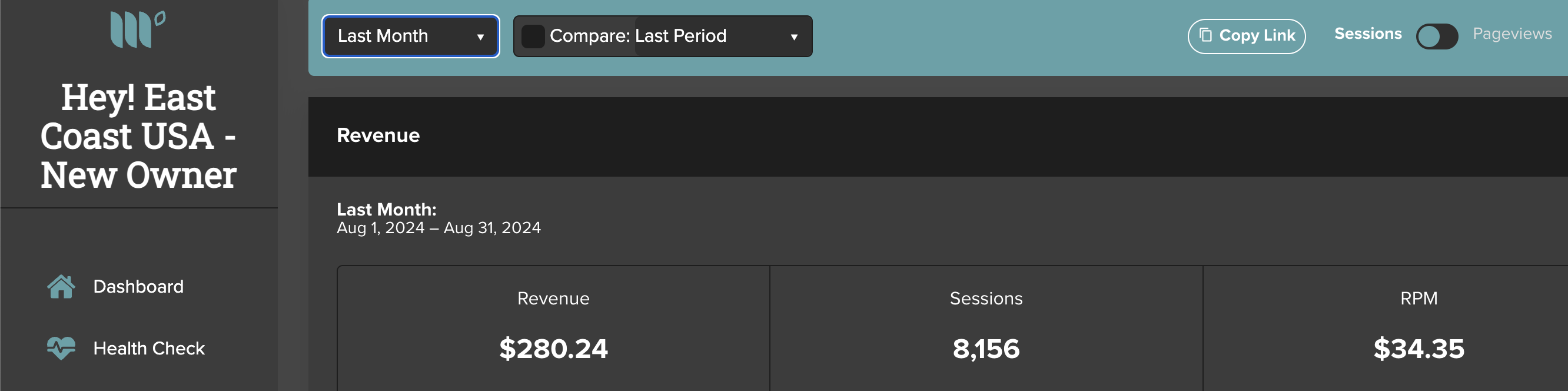Open the Dashboard menu item
Image resolution: width=1568 pixels, height=391 pixels.
[139, 287]
